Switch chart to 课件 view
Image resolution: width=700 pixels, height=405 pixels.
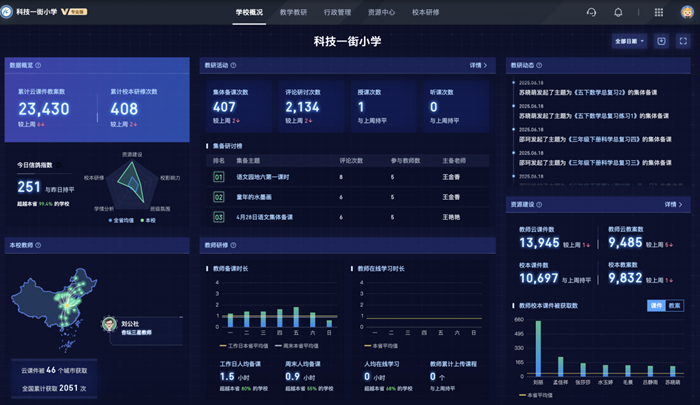click(657, 305)
